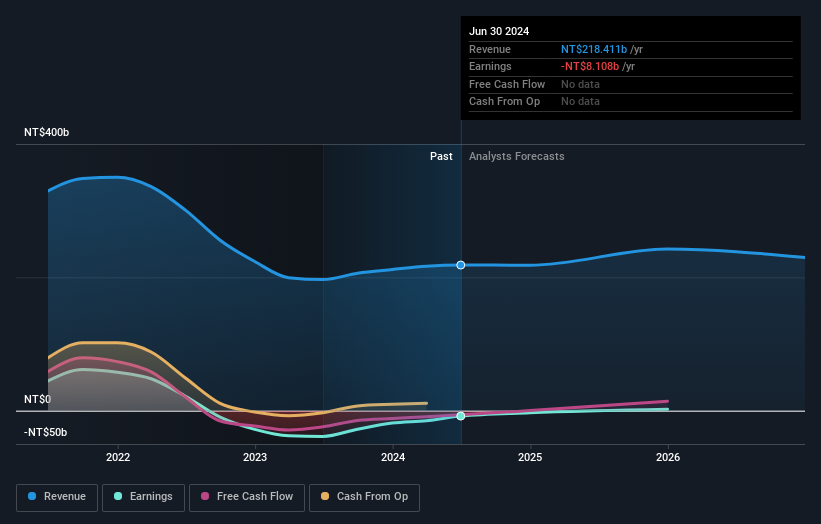This screenshot has width=821, height=524.
Task: Click the 2025 x-axis label
Action: pyautogui.click(x=530, y=457)
